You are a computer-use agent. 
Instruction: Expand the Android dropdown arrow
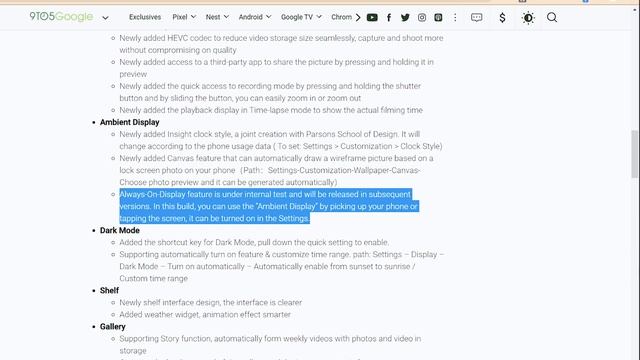269,17
